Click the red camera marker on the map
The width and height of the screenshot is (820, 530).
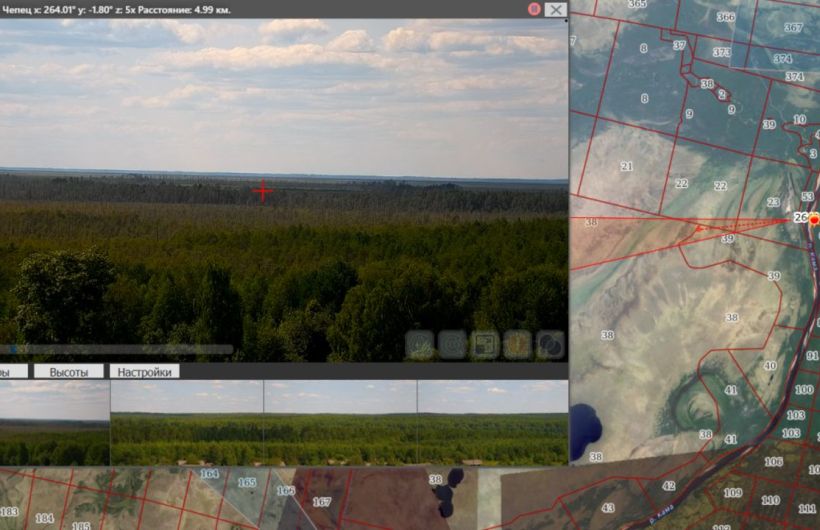(x=814, y=220)
